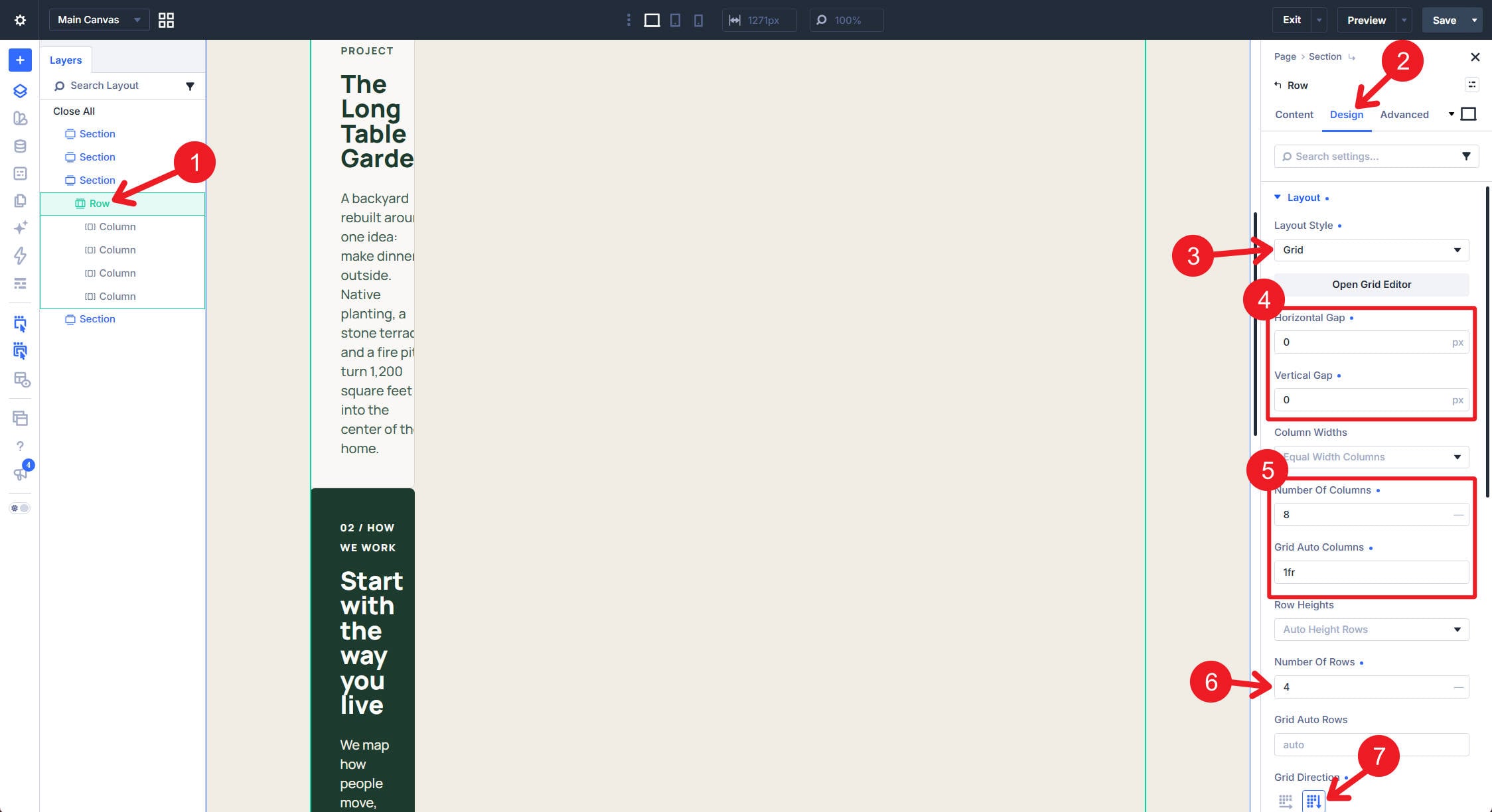Click the Layers search filter icon

point(190,86)
